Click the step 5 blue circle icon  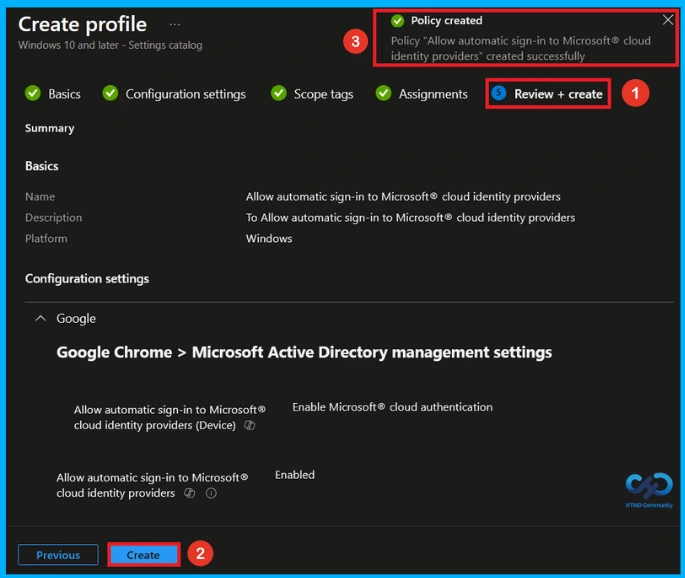(x=498, y=93)
